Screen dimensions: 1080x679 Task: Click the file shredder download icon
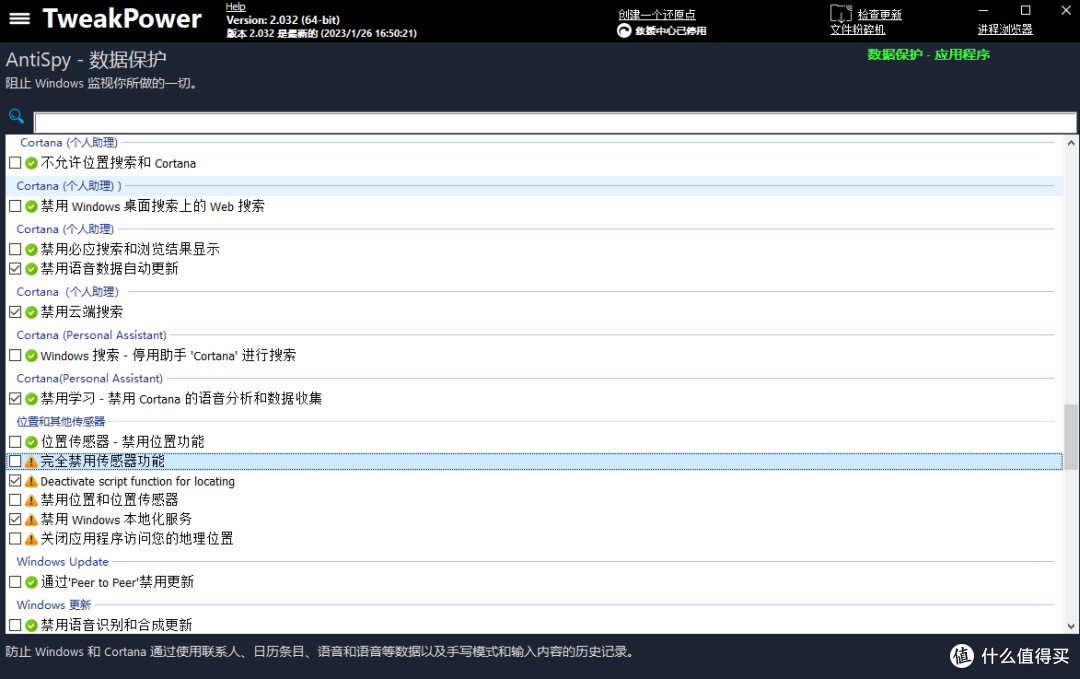(x=840, y=14)
